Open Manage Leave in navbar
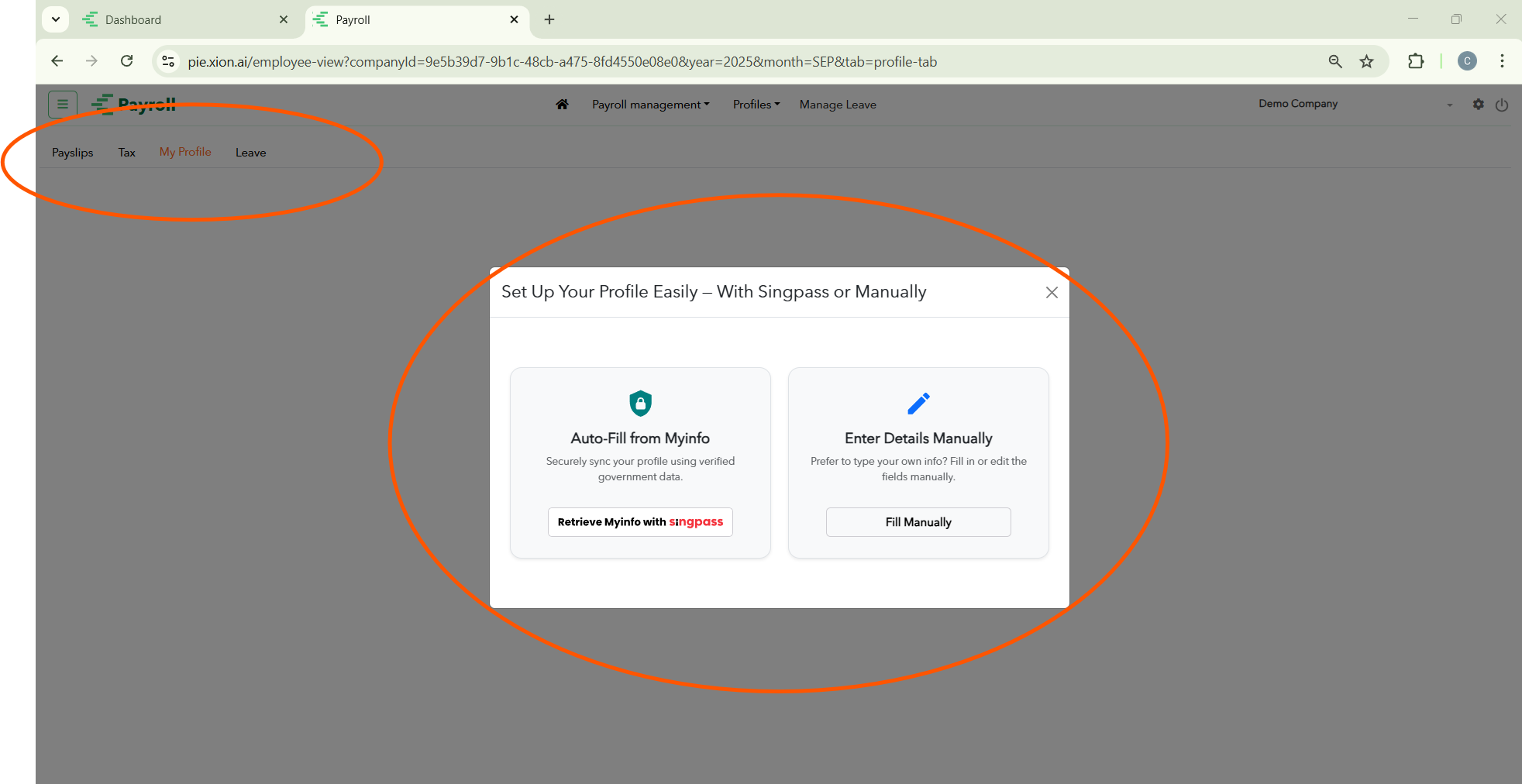The width and height of the screenshot is (1522, 784). [838, 105]
